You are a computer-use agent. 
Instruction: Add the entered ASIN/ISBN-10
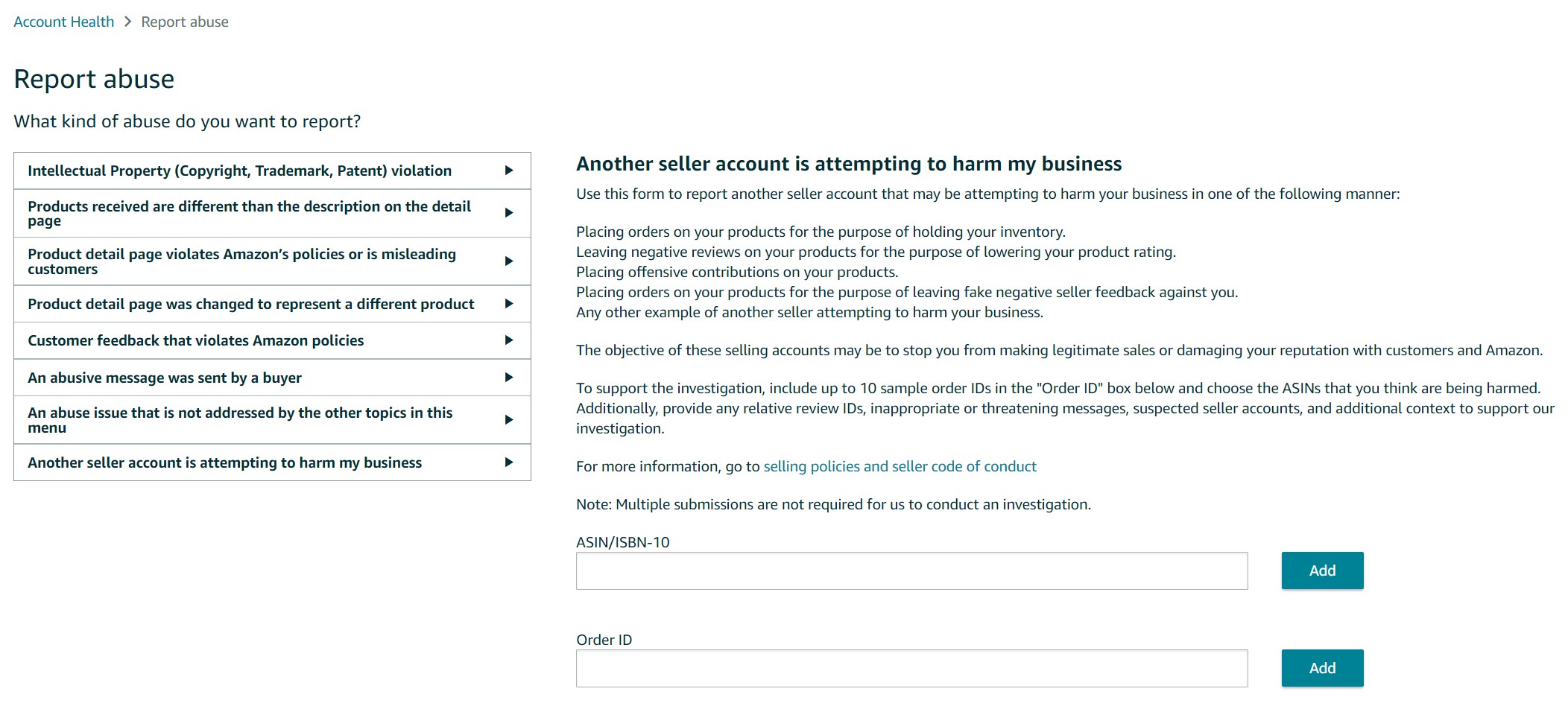(x=1322, y=570)
